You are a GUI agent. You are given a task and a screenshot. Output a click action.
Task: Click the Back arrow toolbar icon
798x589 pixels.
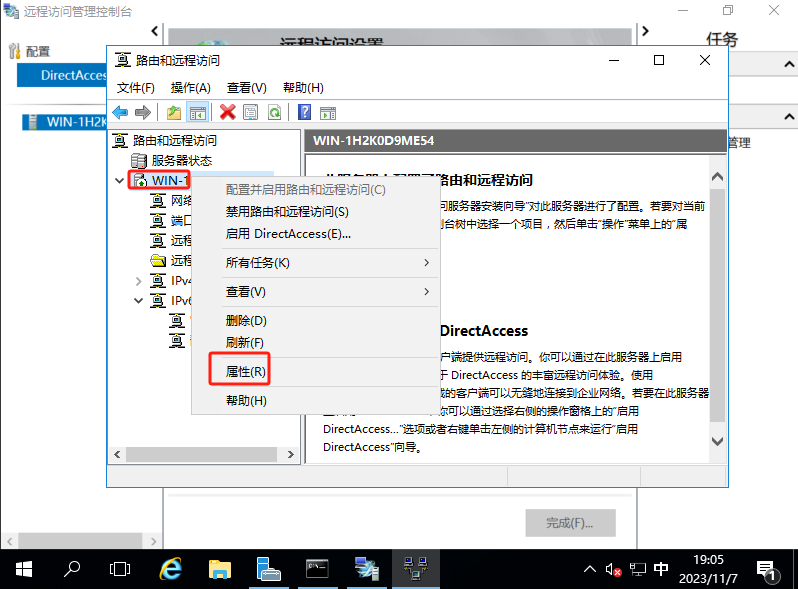click(120, 113)
